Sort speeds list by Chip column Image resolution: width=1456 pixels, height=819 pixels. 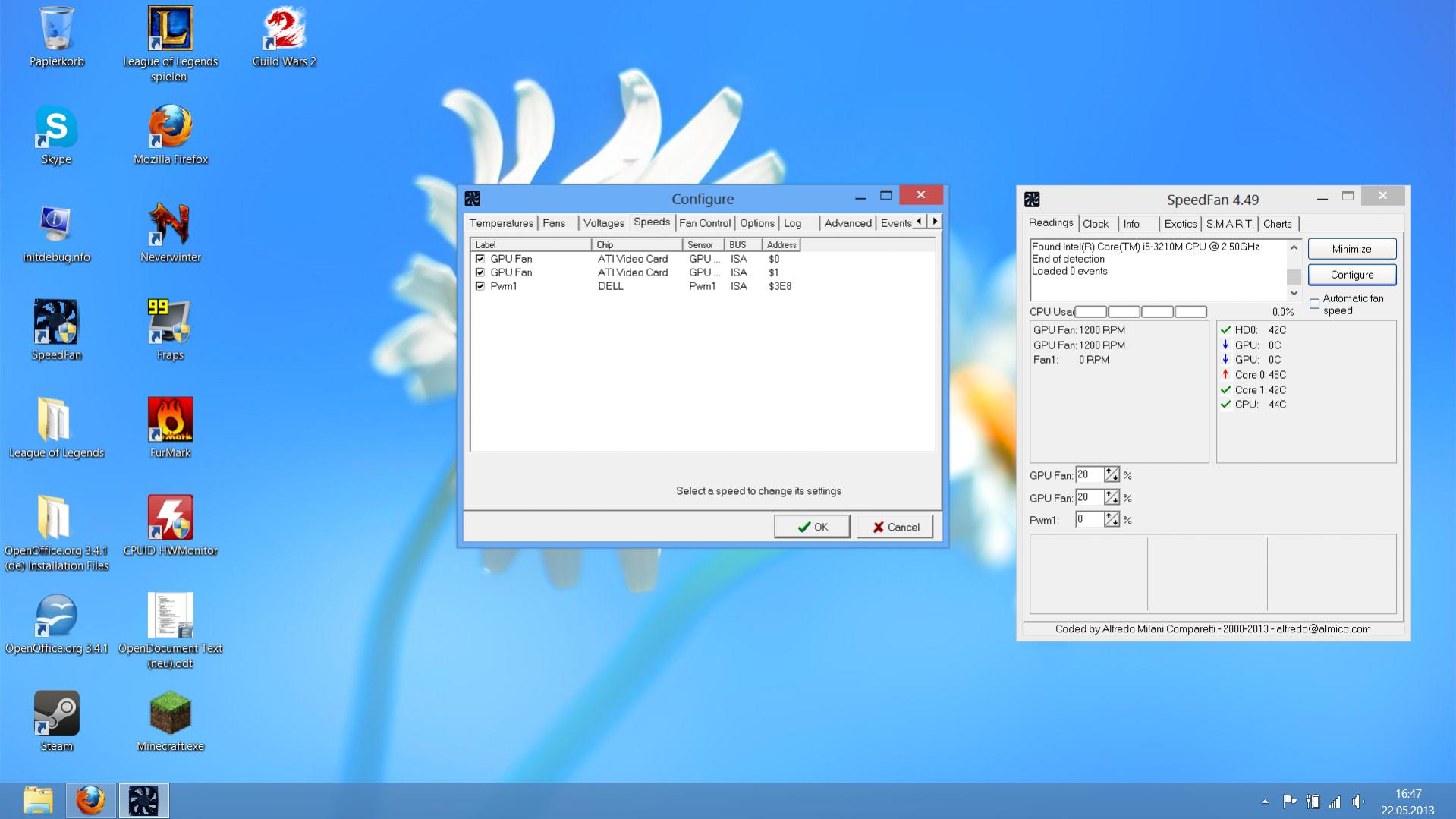(x=637, y=245)
